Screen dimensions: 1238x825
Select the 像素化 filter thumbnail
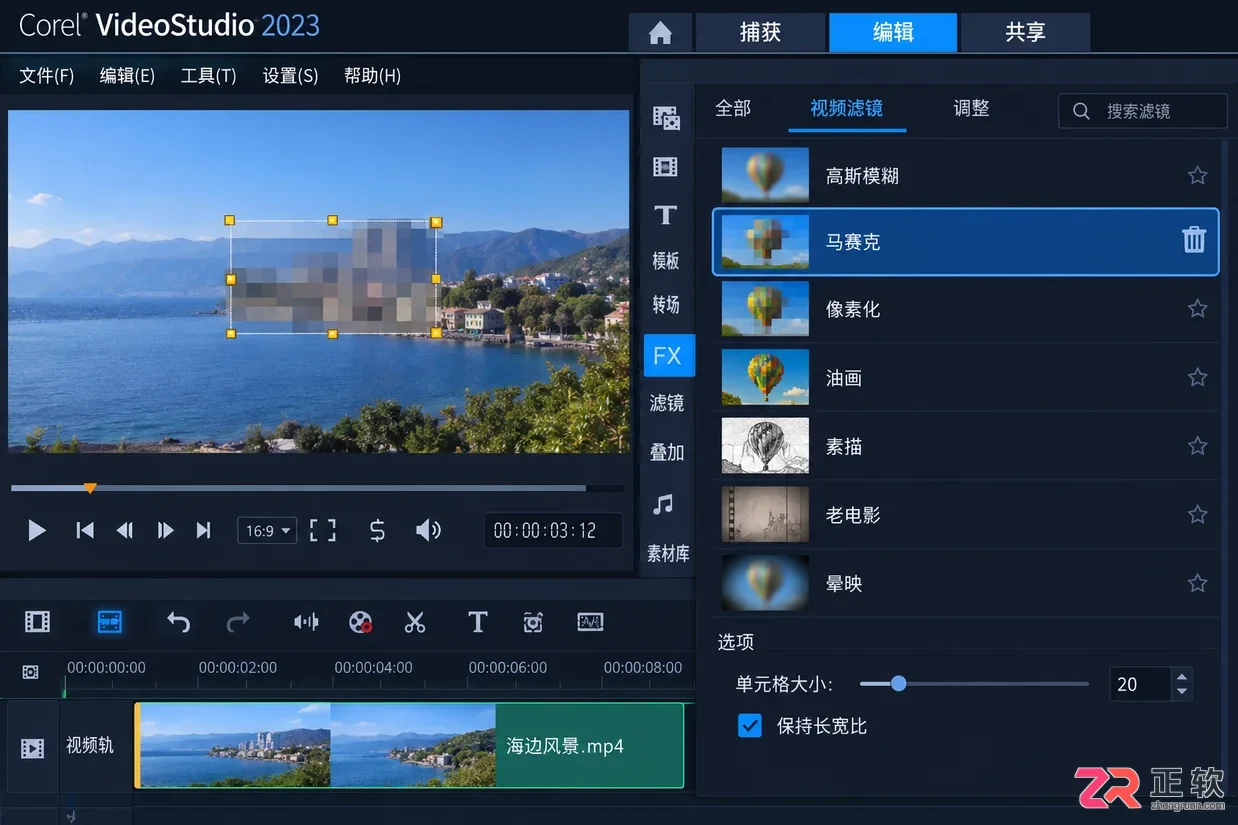point(765,309)
